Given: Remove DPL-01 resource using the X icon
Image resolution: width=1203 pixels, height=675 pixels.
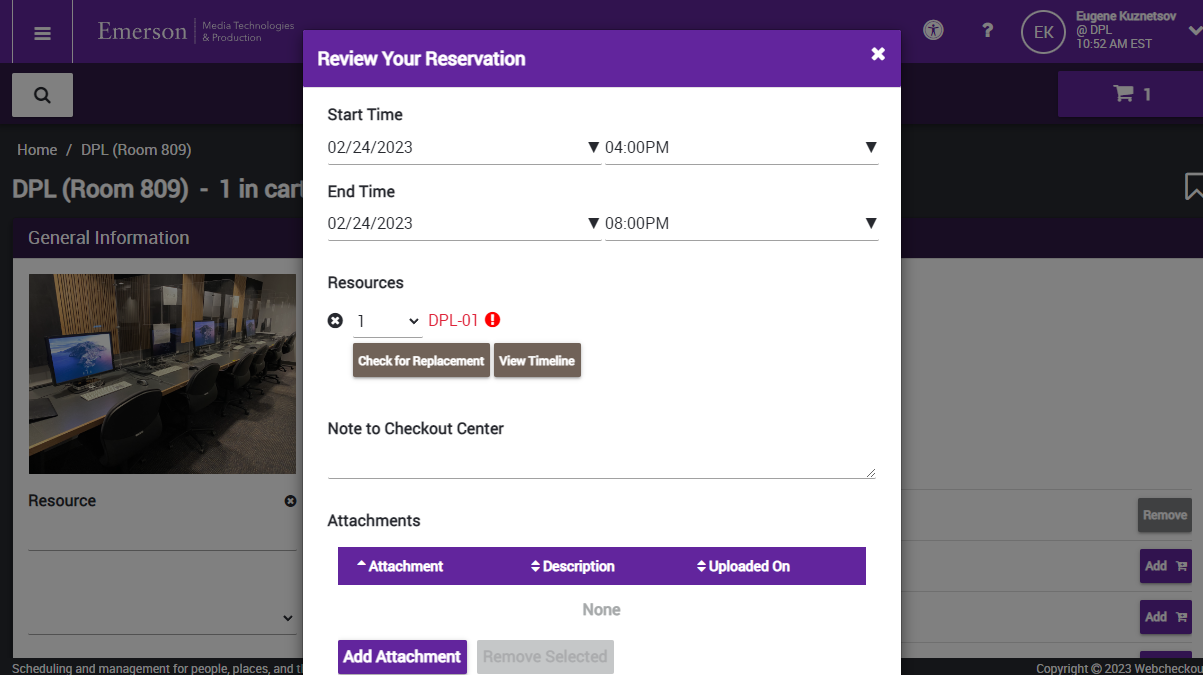Looking at the screenshot, I should [335, 320].
